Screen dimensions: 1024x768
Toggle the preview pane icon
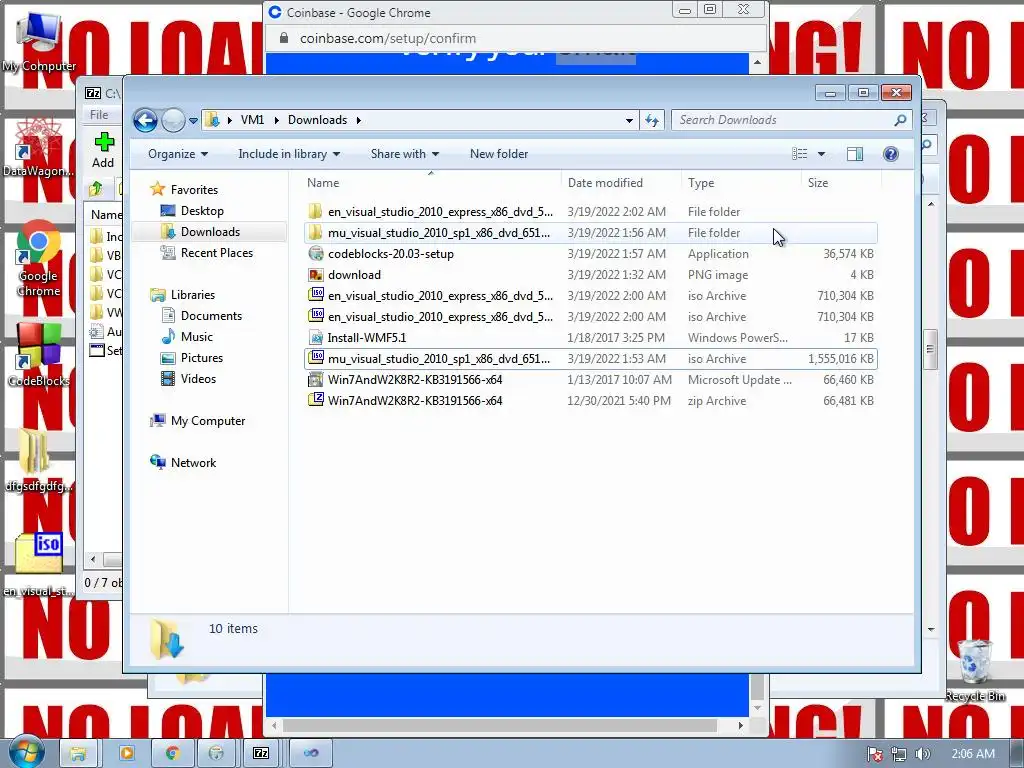click(855, 154)
